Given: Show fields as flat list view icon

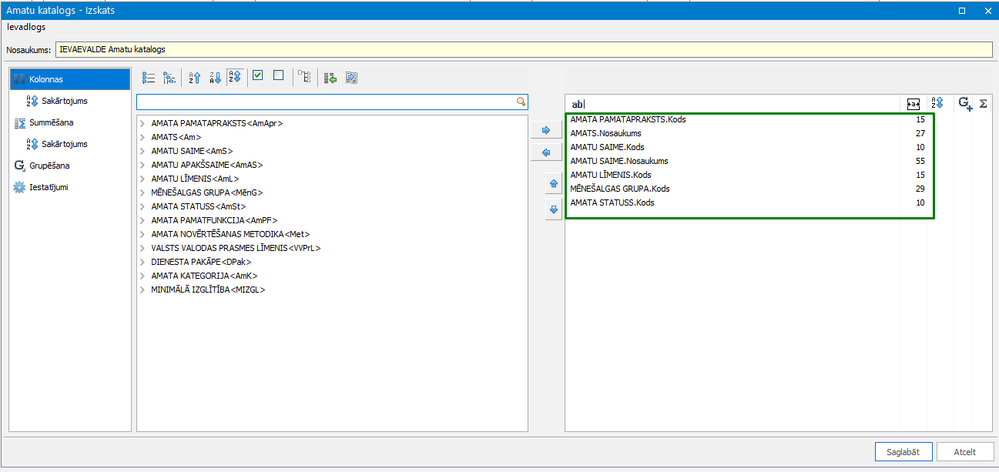Looking at the screenshot, I should click(149, 78).
